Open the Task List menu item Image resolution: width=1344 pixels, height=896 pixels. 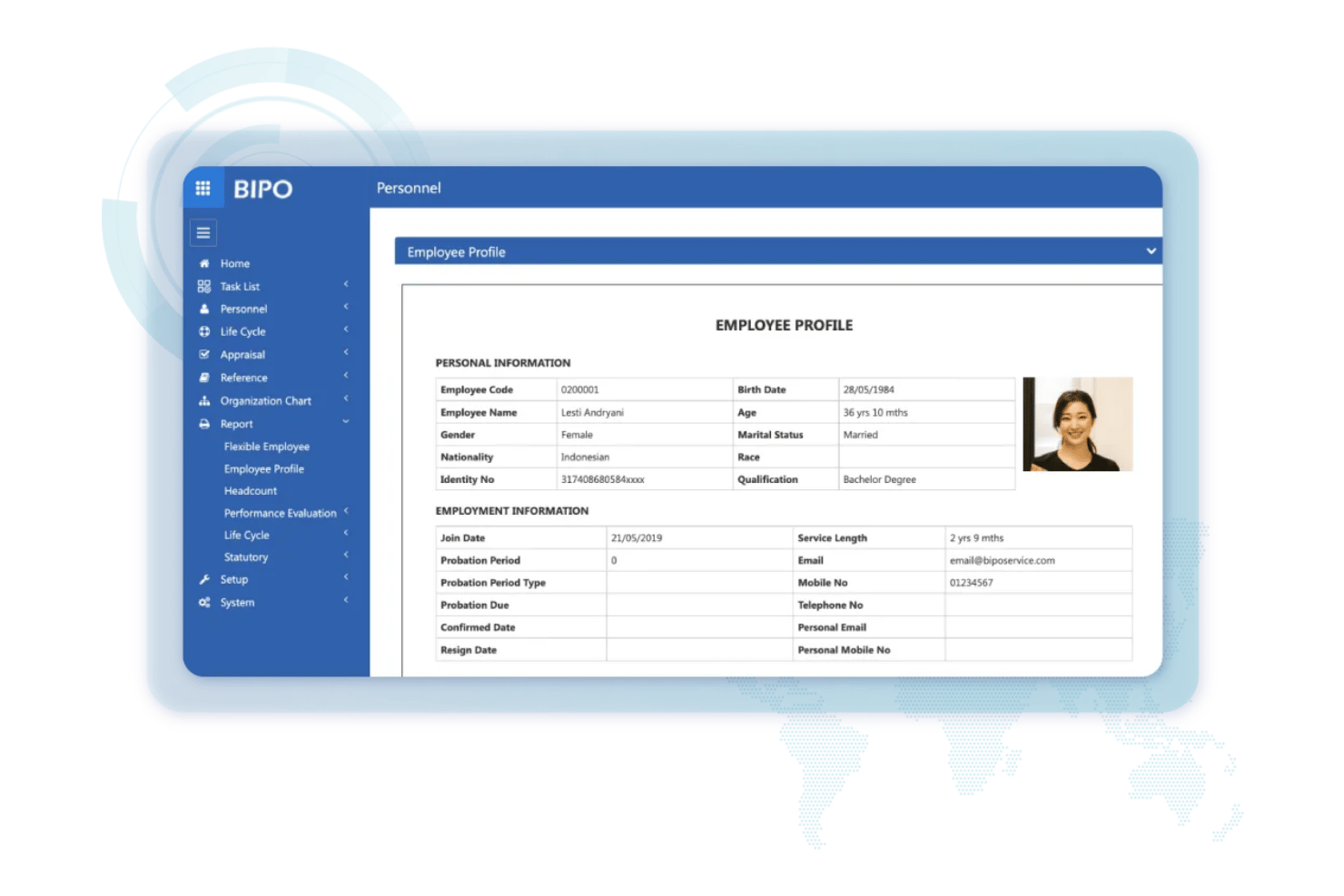coord(240,286)
